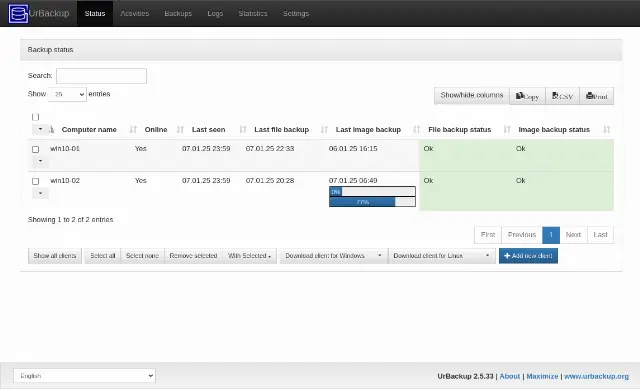Image resolution: width=640 pixels, height=390 pixels.
Task: Sort by Last image backup arrows
Action: (416, 130)
